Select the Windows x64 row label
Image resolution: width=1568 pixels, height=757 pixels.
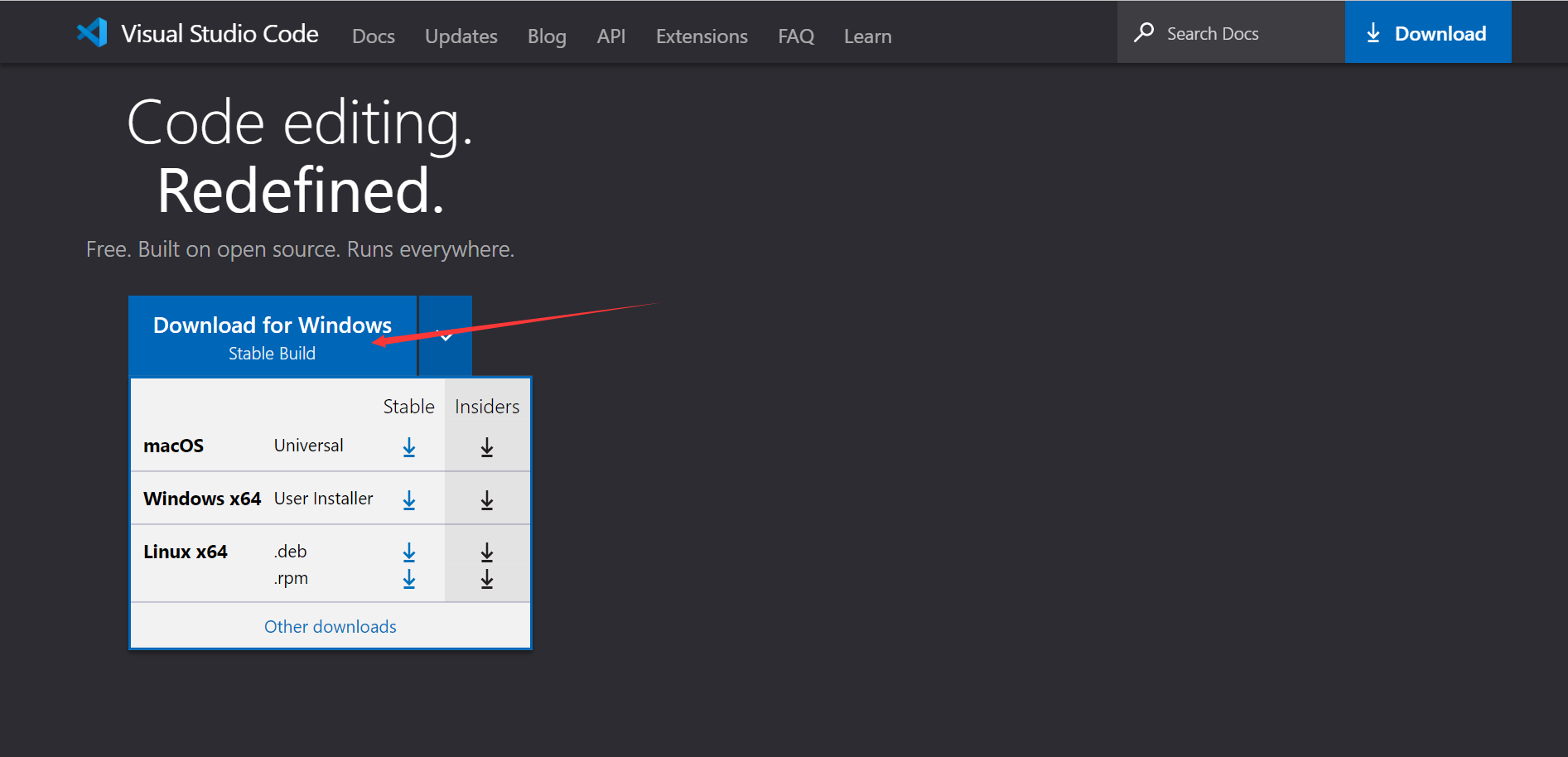(x=202, y=499)
